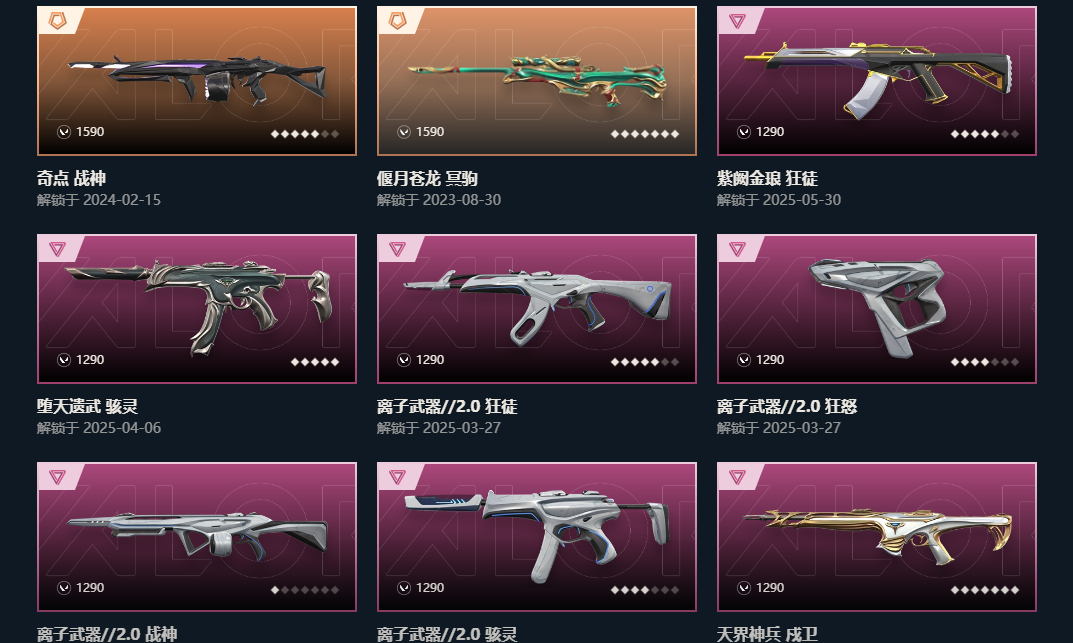Click the VP currency icon on 天界神兵 戍卫 card

(x=744, y=588)
